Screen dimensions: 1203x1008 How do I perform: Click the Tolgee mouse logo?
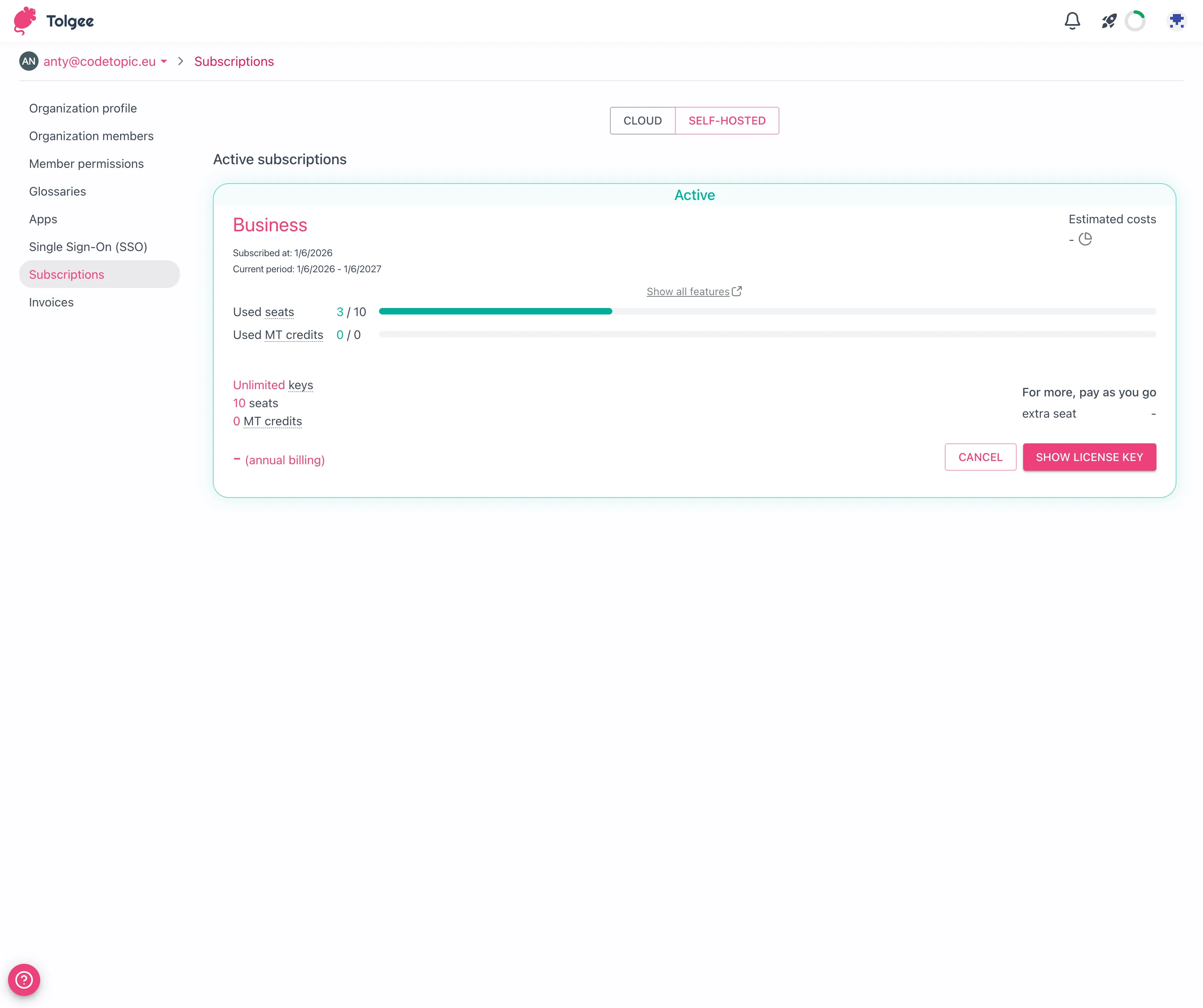24,21
